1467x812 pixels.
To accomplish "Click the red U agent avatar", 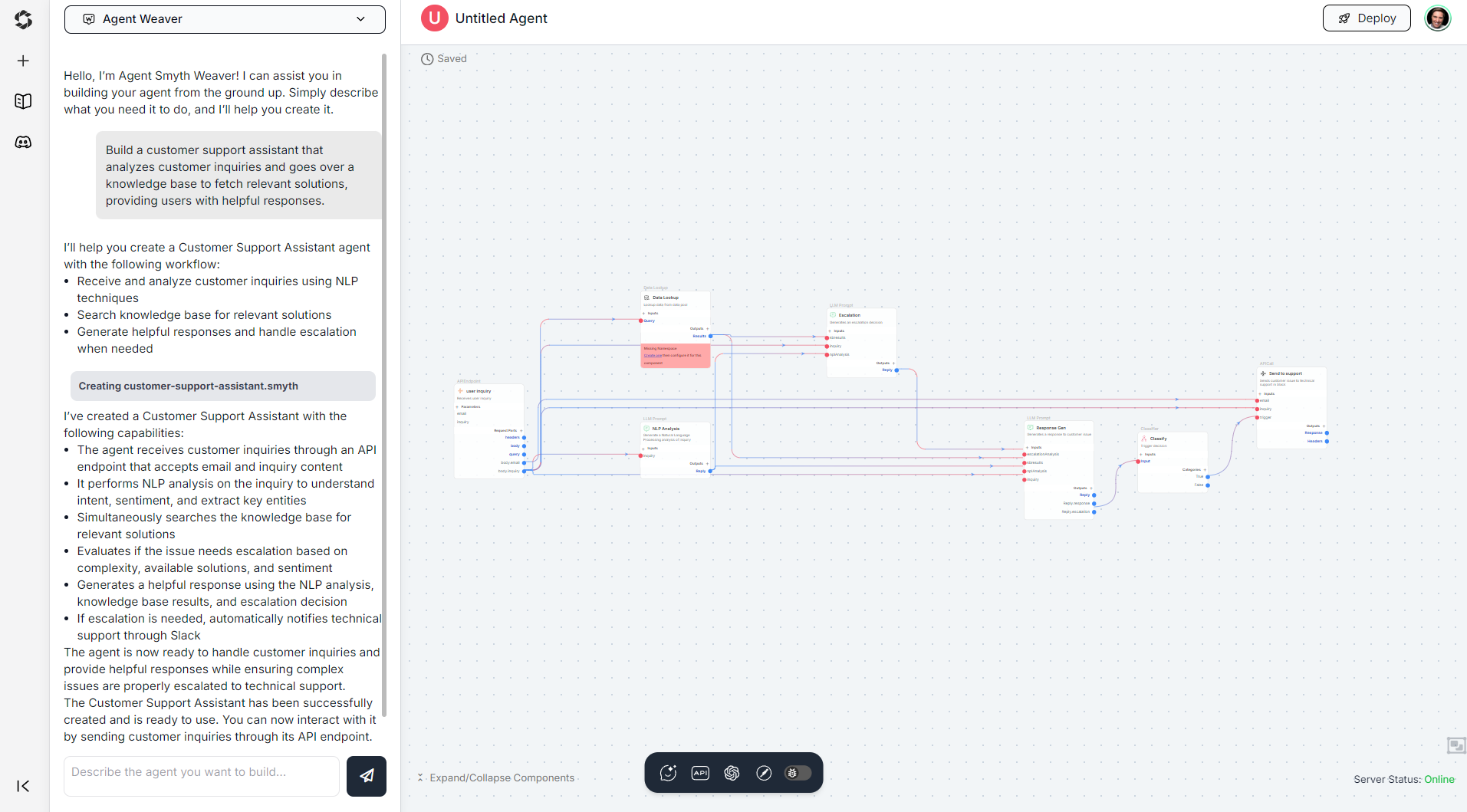I will coord(434,18).
